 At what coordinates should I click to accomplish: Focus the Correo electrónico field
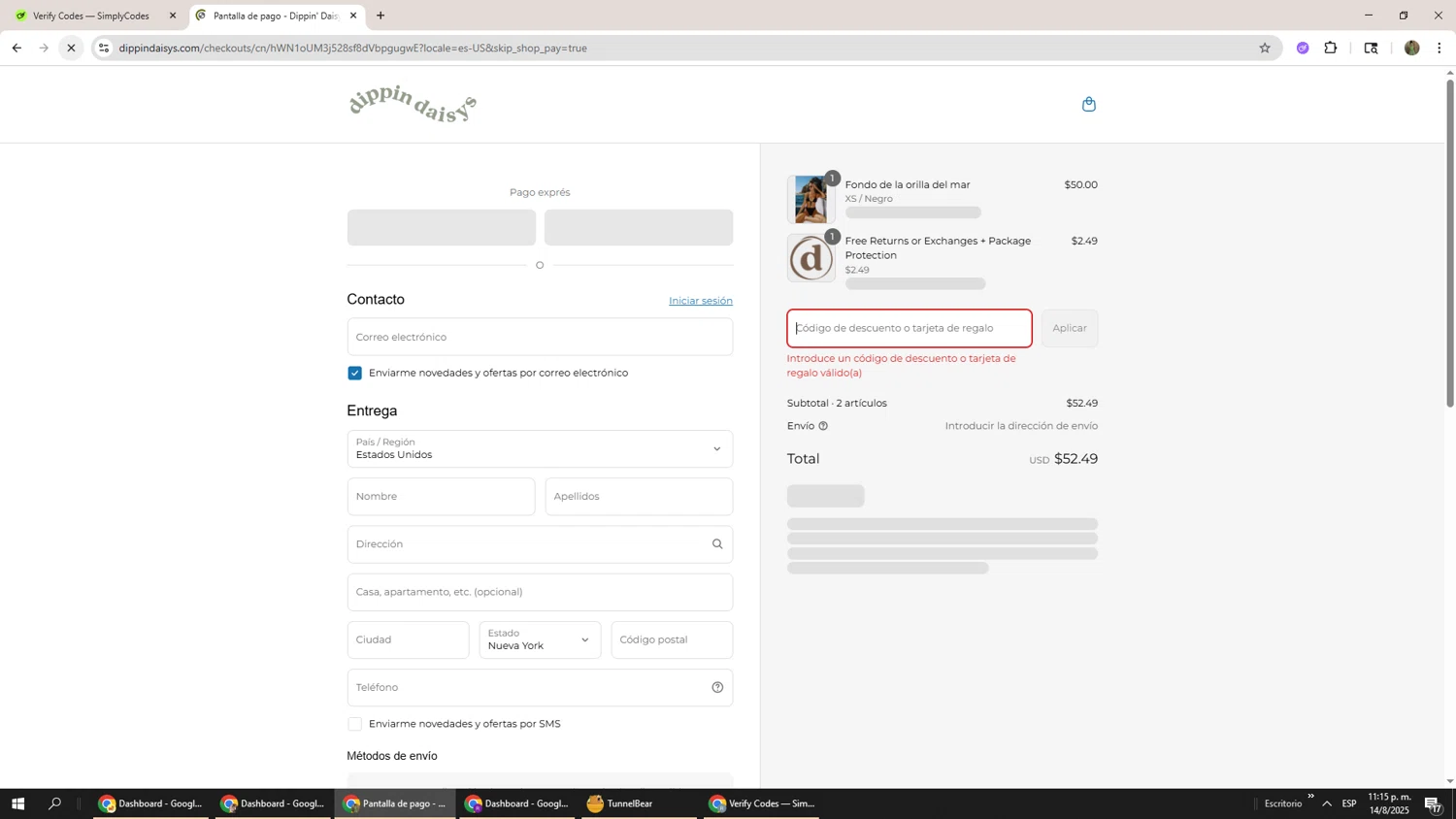pos(540,337)
